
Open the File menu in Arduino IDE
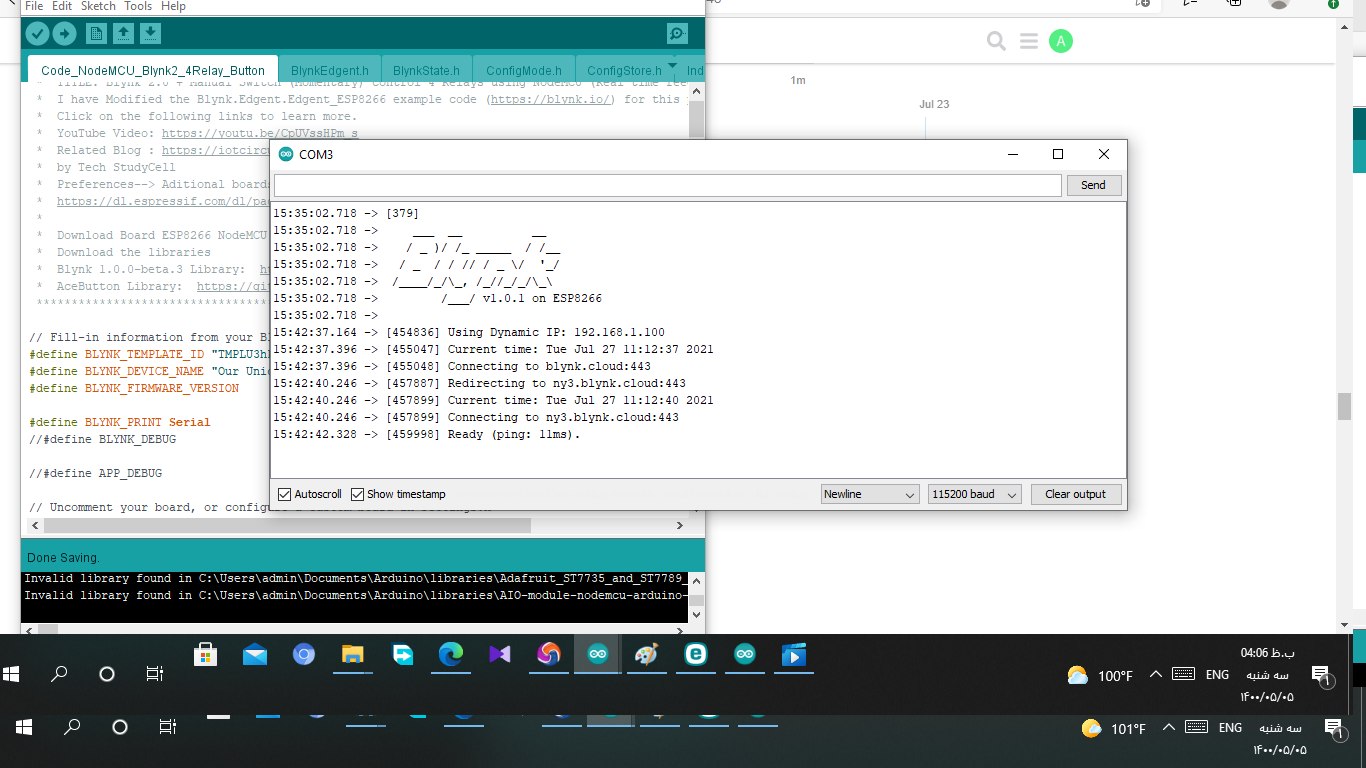point(34,6)
